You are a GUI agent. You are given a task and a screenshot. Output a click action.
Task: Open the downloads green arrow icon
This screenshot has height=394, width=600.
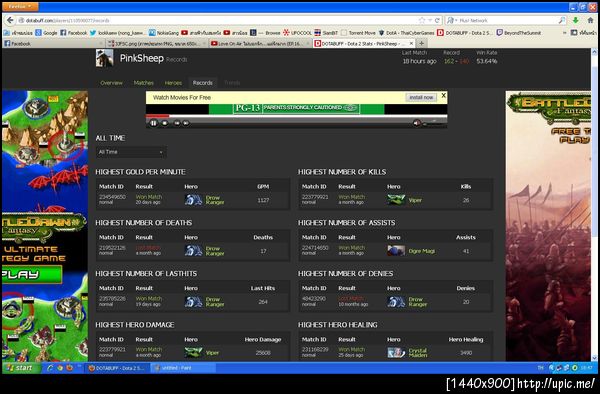click(x=575, y=20)
